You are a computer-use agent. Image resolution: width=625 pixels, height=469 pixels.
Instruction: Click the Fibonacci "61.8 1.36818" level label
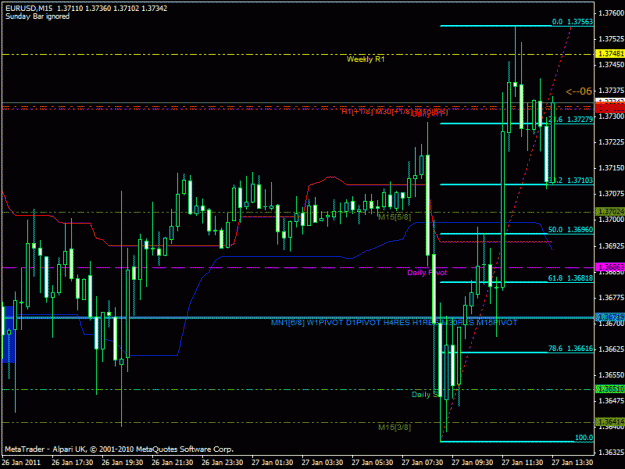point(570,279)
